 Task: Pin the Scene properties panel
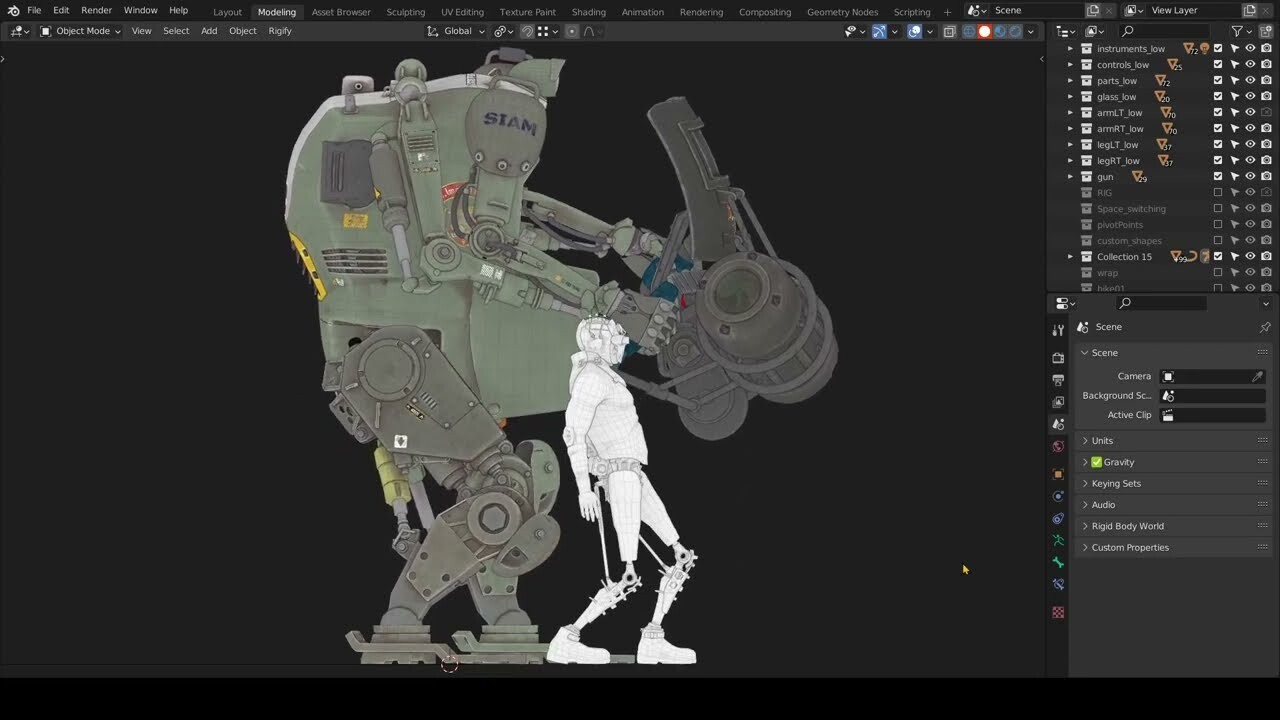[1265, 326]
